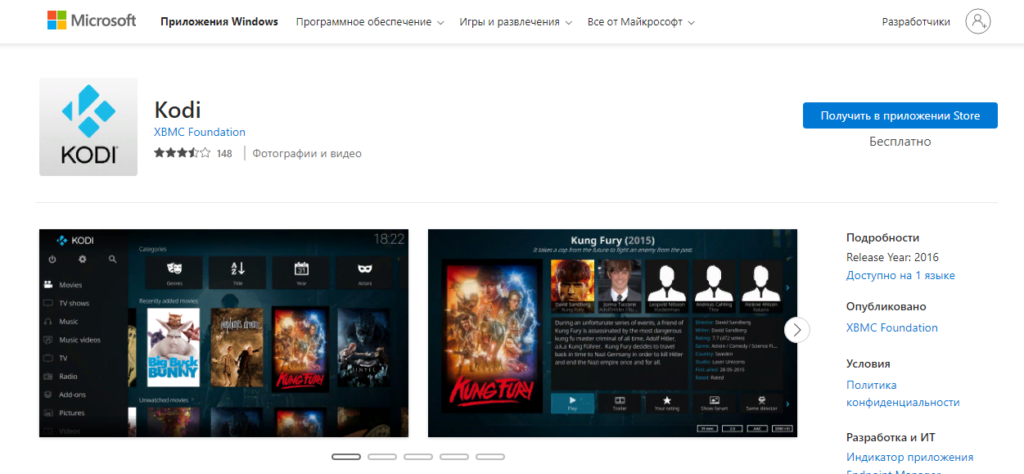Open the Kodi home screen screenshot
Viewport: 1024px width, 474px height.
tap(223, 333)
